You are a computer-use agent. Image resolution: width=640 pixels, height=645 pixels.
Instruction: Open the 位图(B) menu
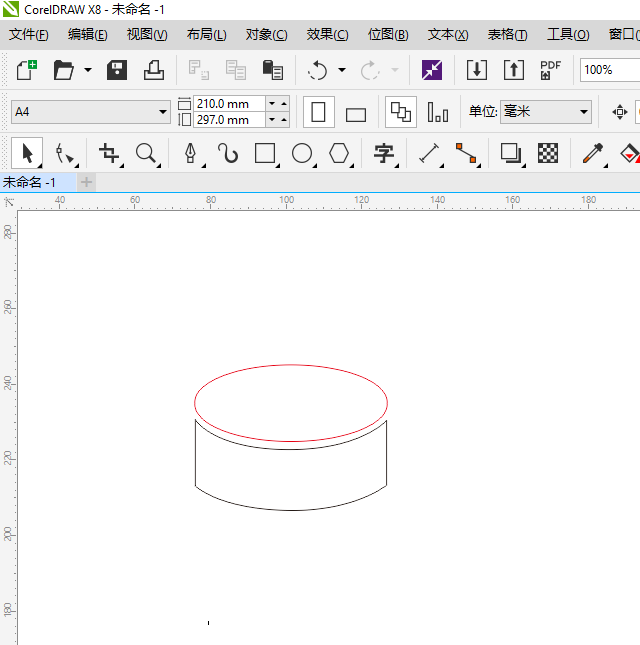(388, 35)
